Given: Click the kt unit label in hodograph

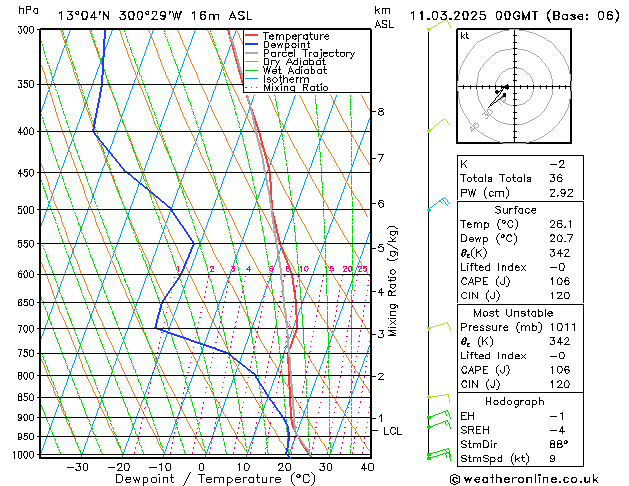Looking at the screenshot, I should click(465, 36).
